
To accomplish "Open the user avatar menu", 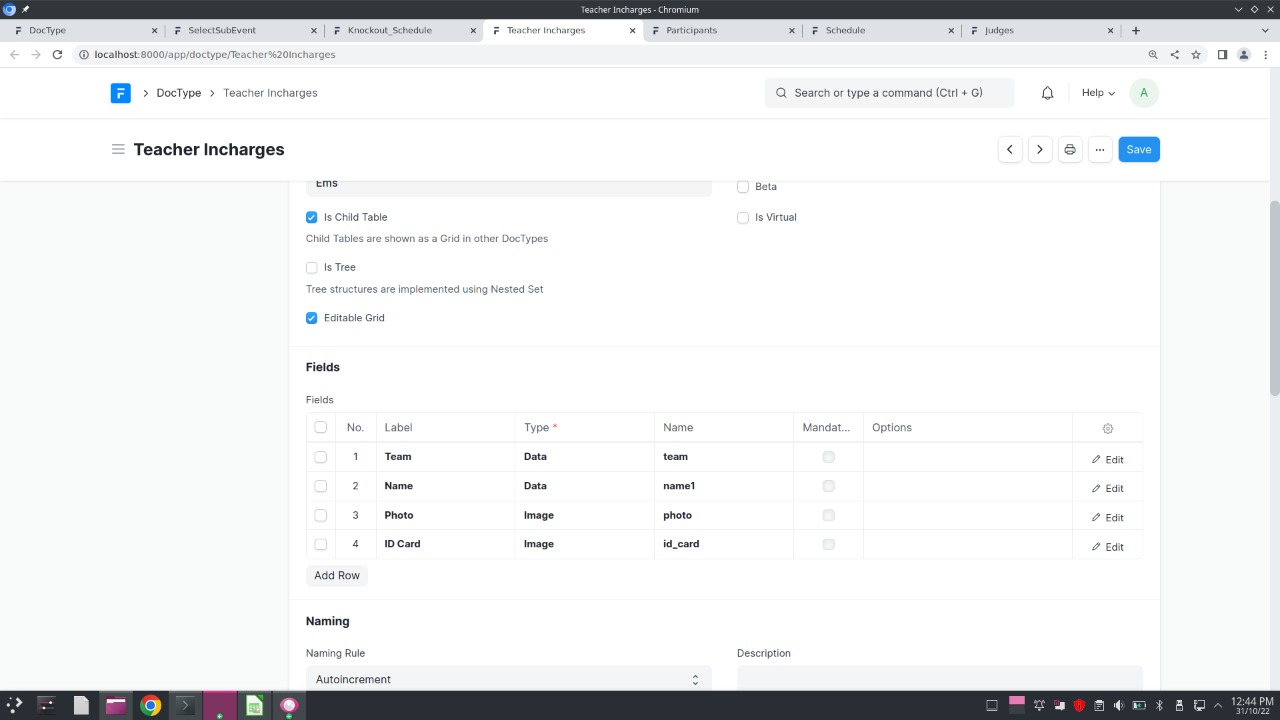I will pos(1143,93).
